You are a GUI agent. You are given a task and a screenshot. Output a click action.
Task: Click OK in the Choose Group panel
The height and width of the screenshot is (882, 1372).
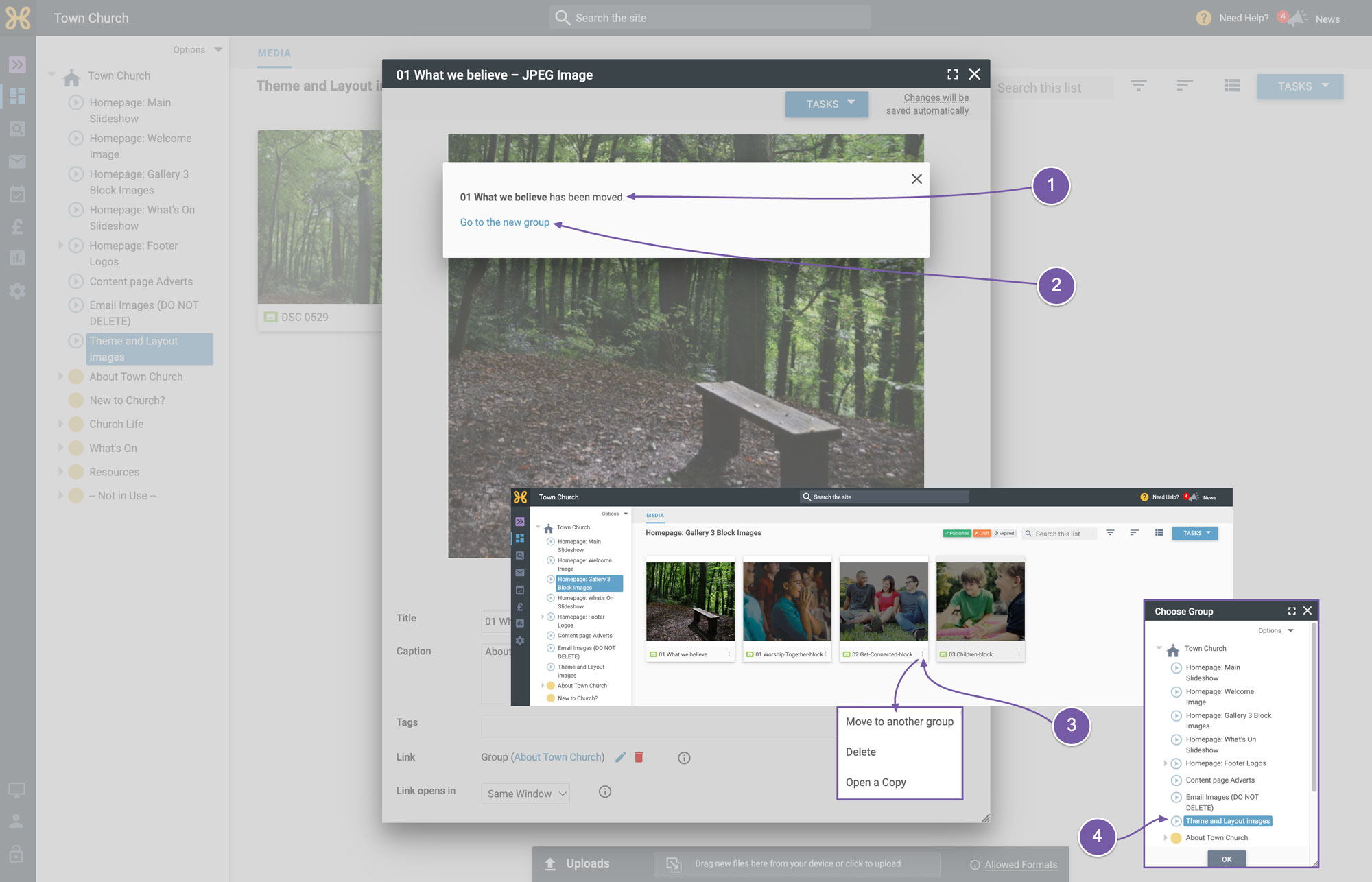[x=1227, y=859]
